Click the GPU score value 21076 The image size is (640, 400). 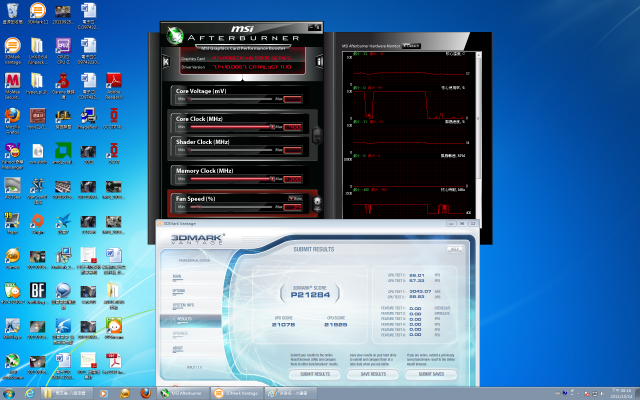click(x=283, y=324)
